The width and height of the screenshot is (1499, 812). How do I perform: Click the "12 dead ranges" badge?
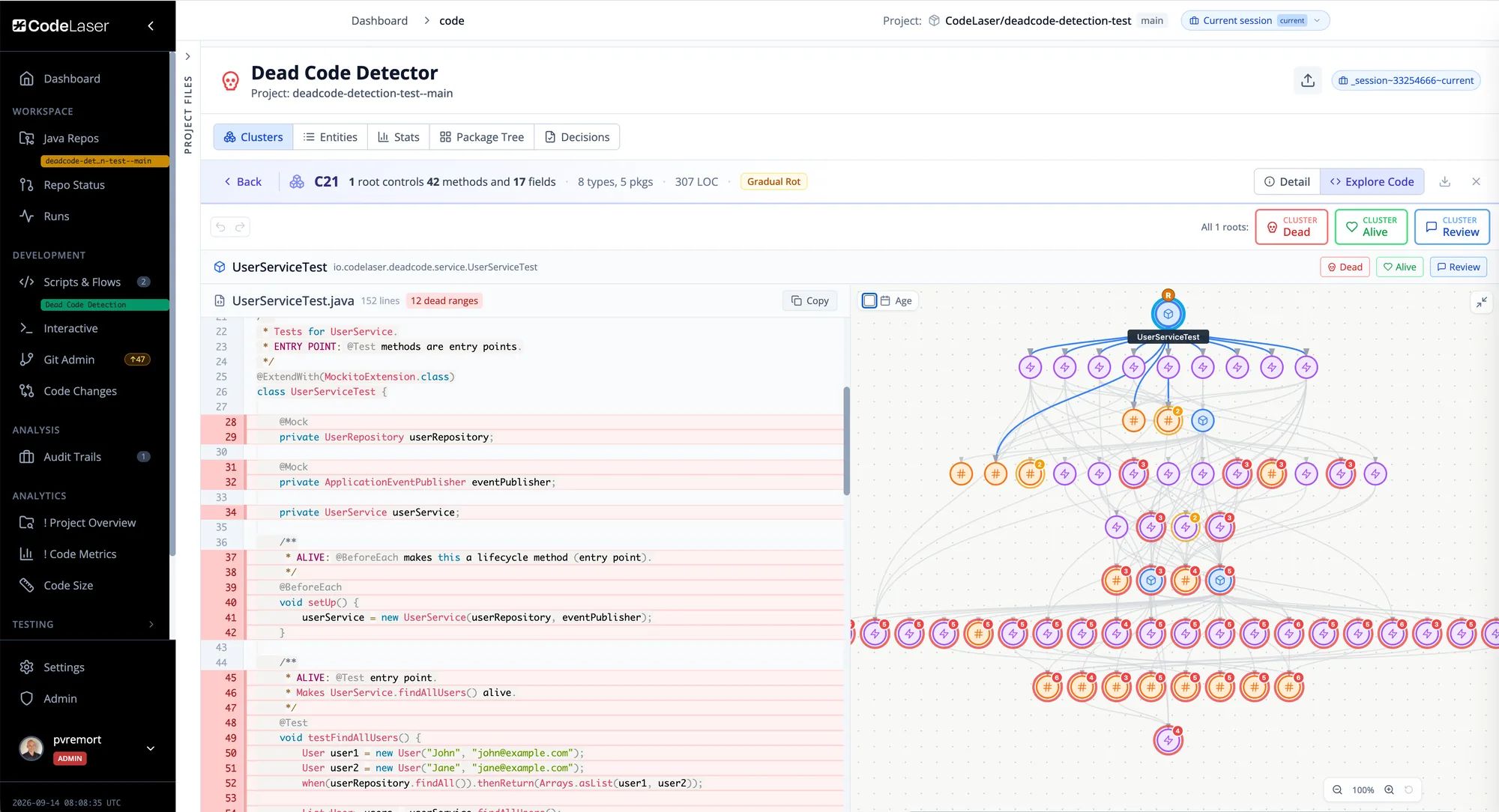coord(444,301)
